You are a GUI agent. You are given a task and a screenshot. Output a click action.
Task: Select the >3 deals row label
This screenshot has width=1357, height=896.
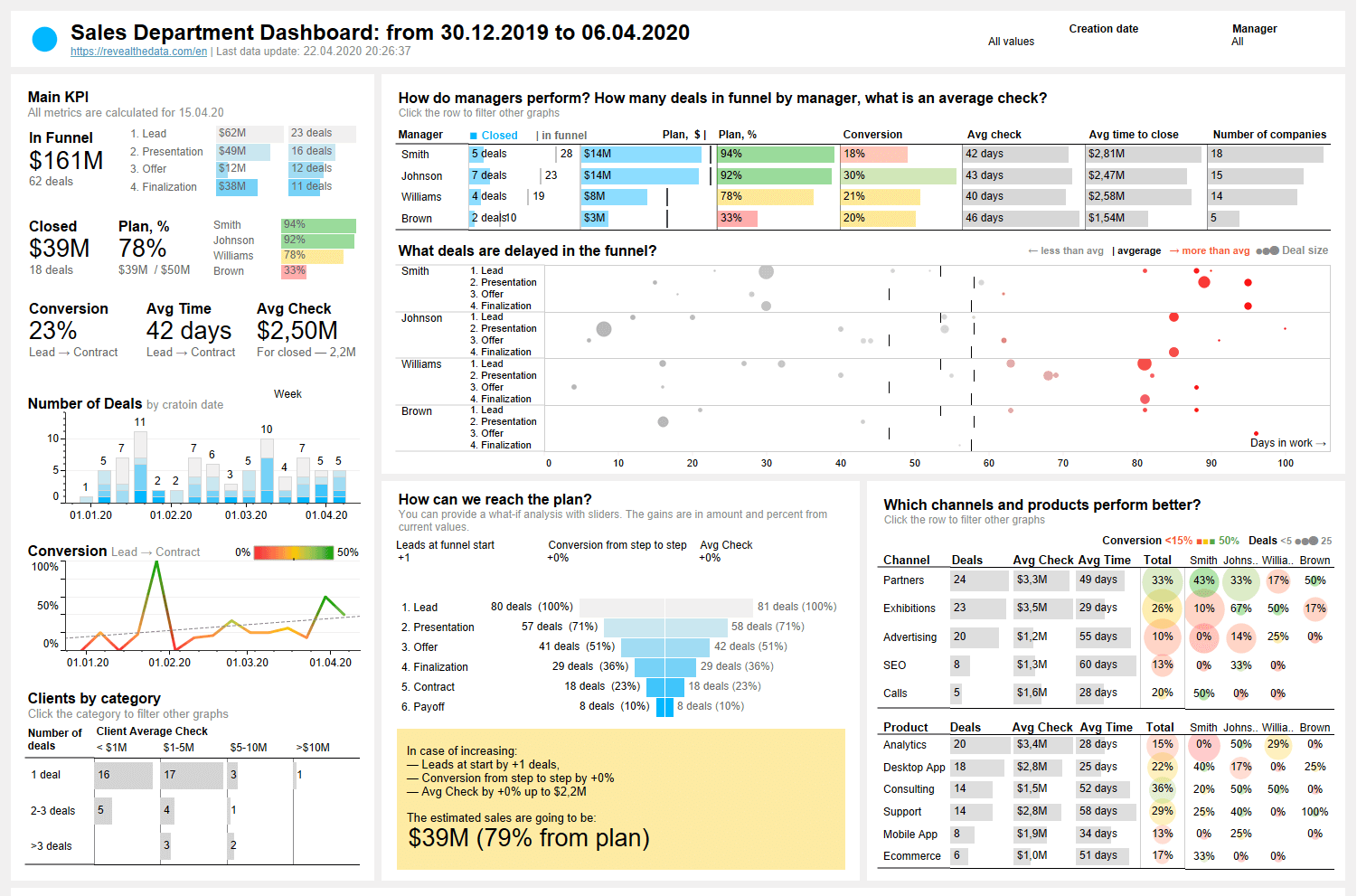coord(51,846)
